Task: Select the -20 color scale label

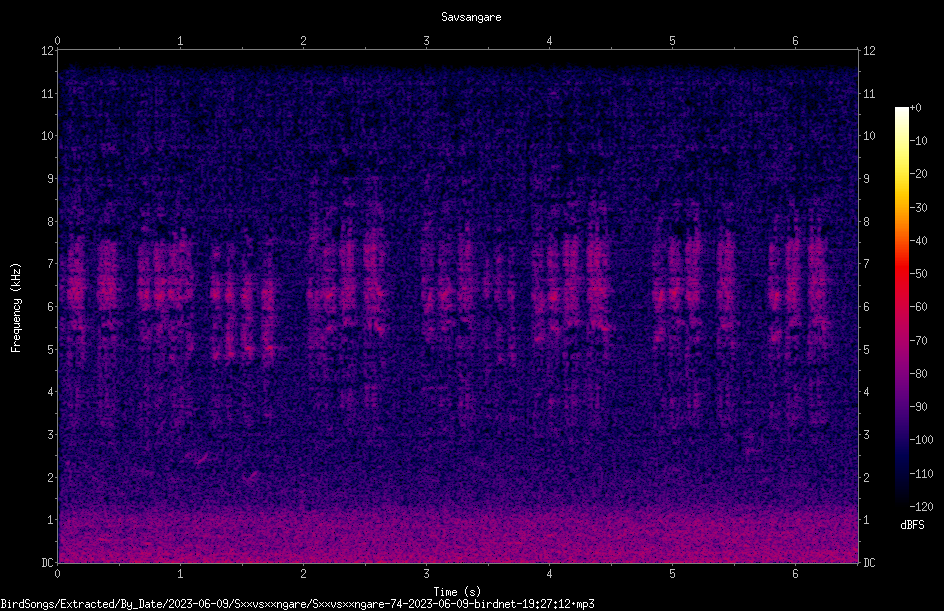Action: pos(918,174)
